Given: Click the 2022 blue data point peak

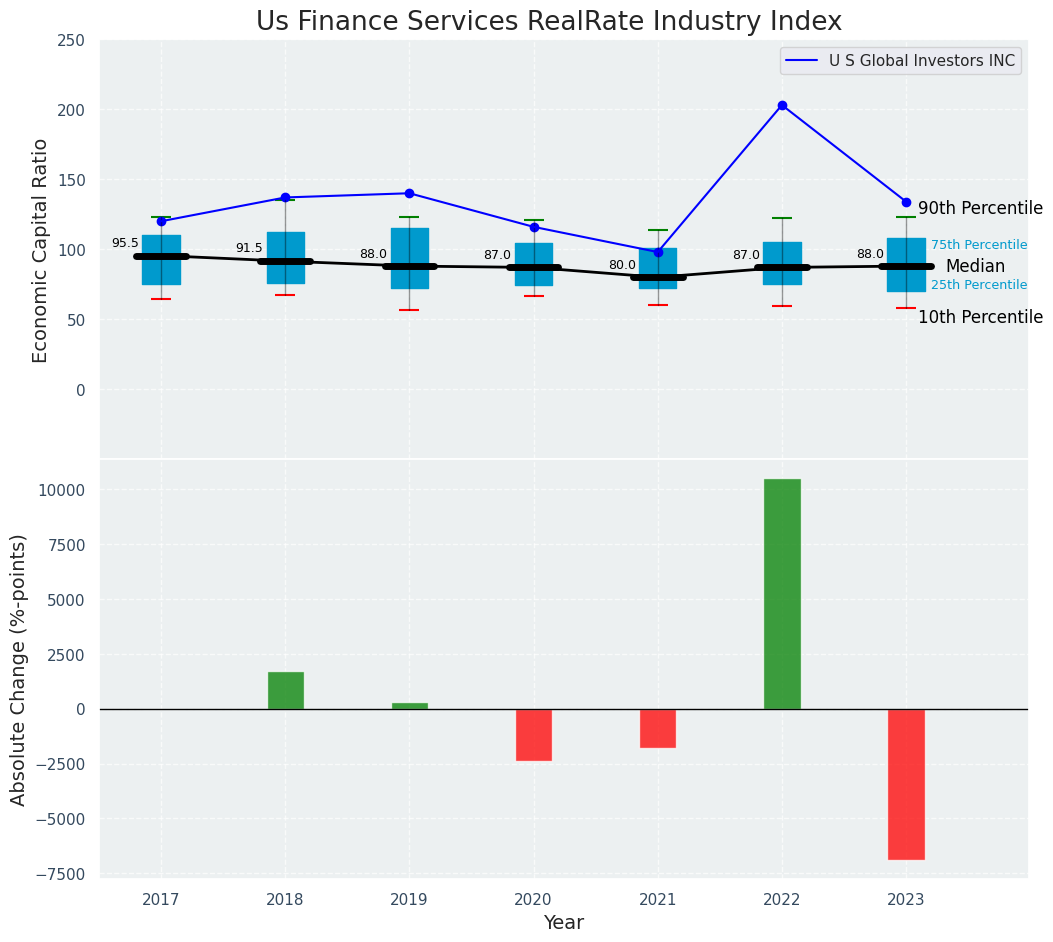Looking at the screenshot, I should 782,105.
